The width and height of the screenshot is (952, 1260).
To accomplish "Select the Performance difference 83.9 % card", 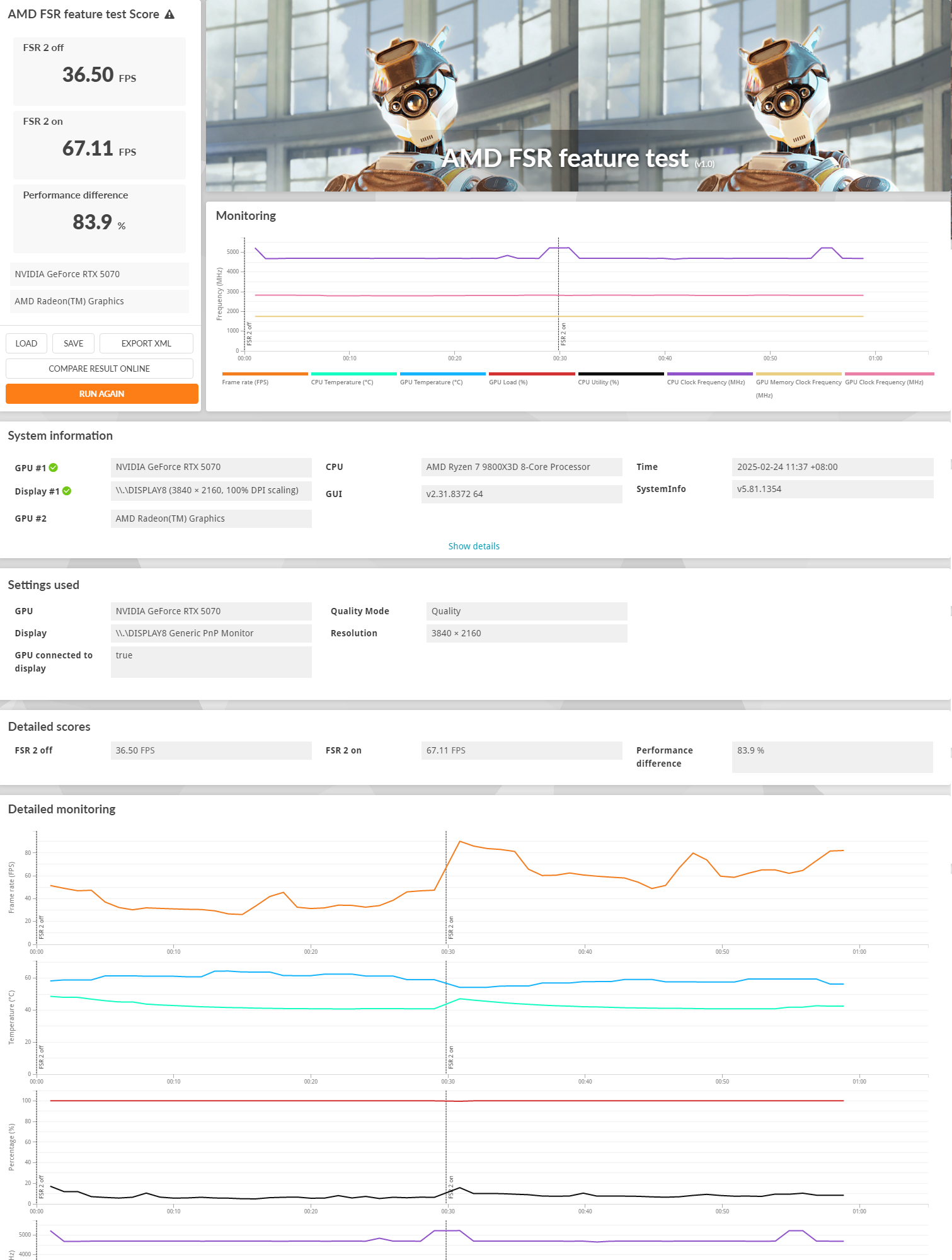I will pos(100,219).
